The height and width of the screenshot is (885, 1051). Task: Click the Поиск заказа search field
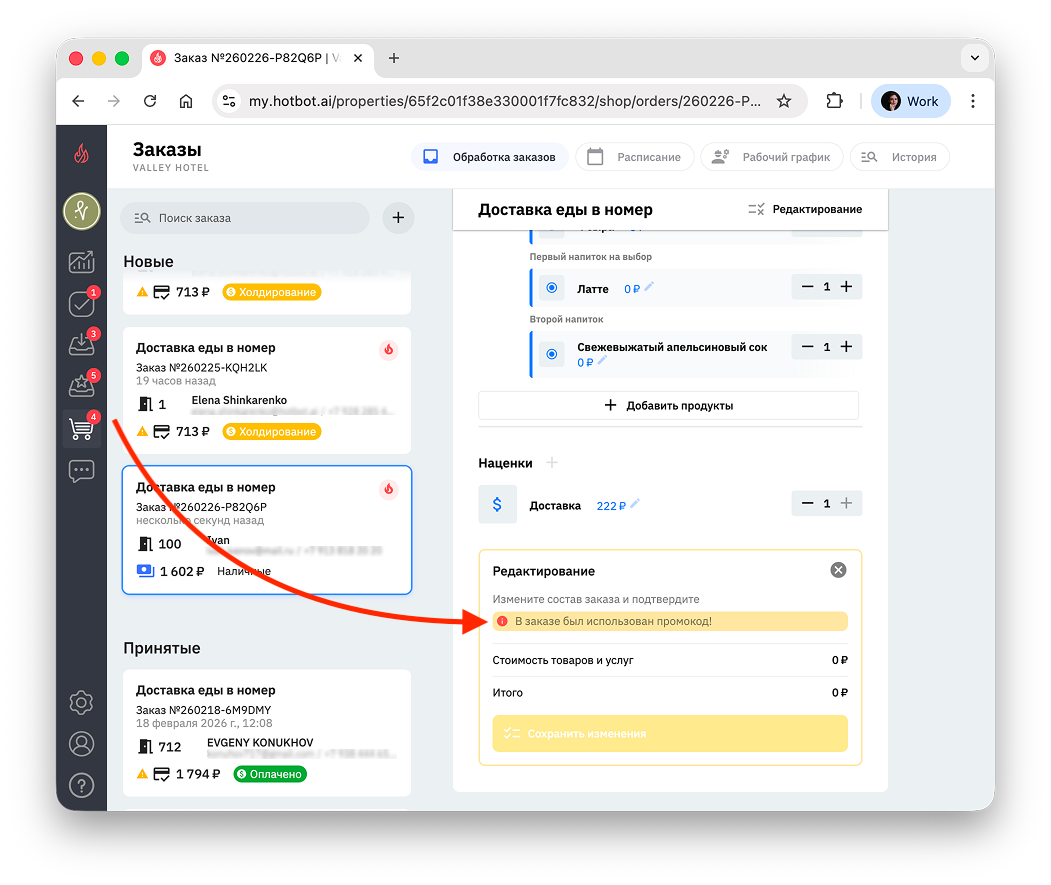tap(245, 218)
